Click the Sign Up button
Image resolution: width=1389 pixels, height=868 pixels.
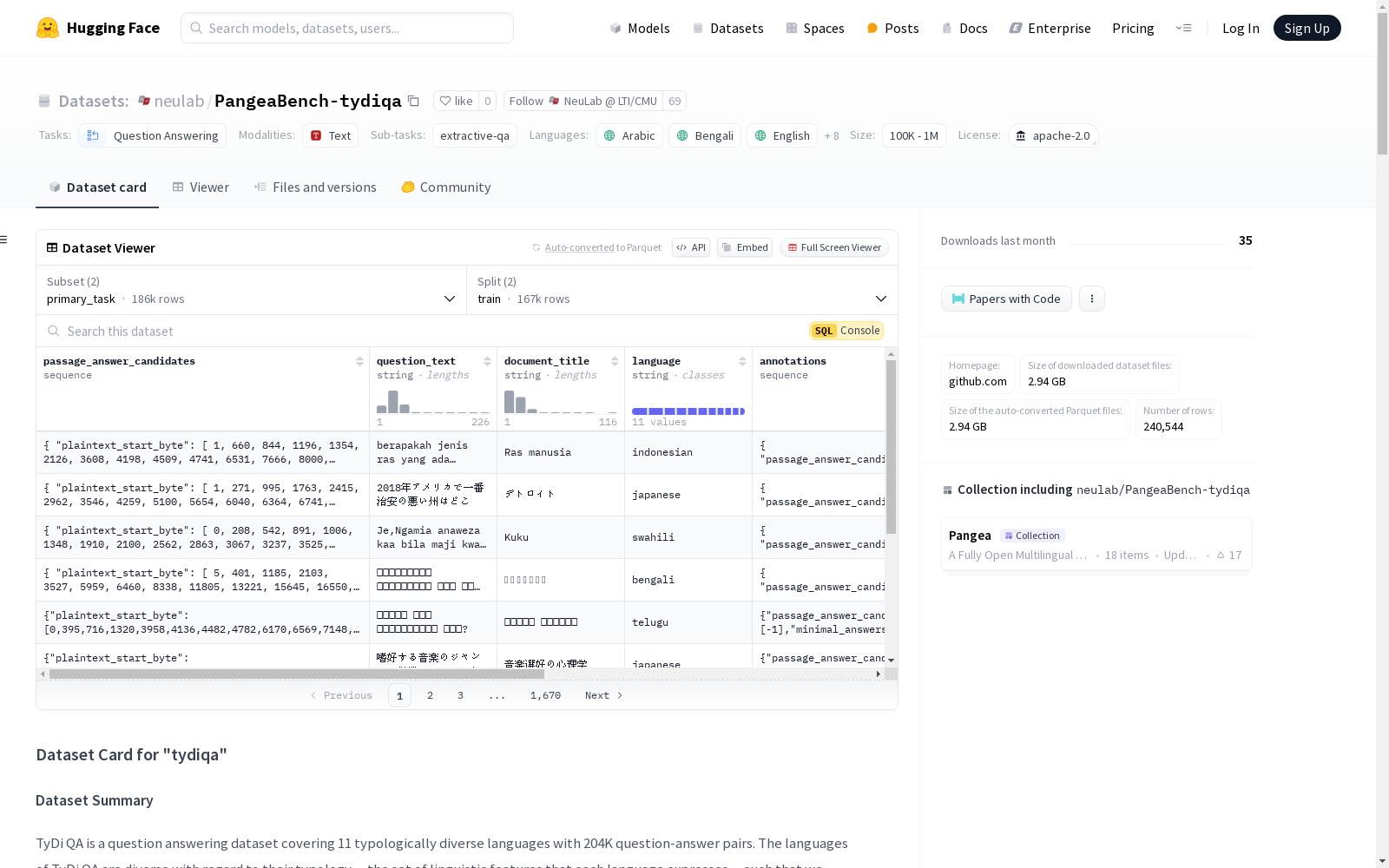click(1307, 28)
